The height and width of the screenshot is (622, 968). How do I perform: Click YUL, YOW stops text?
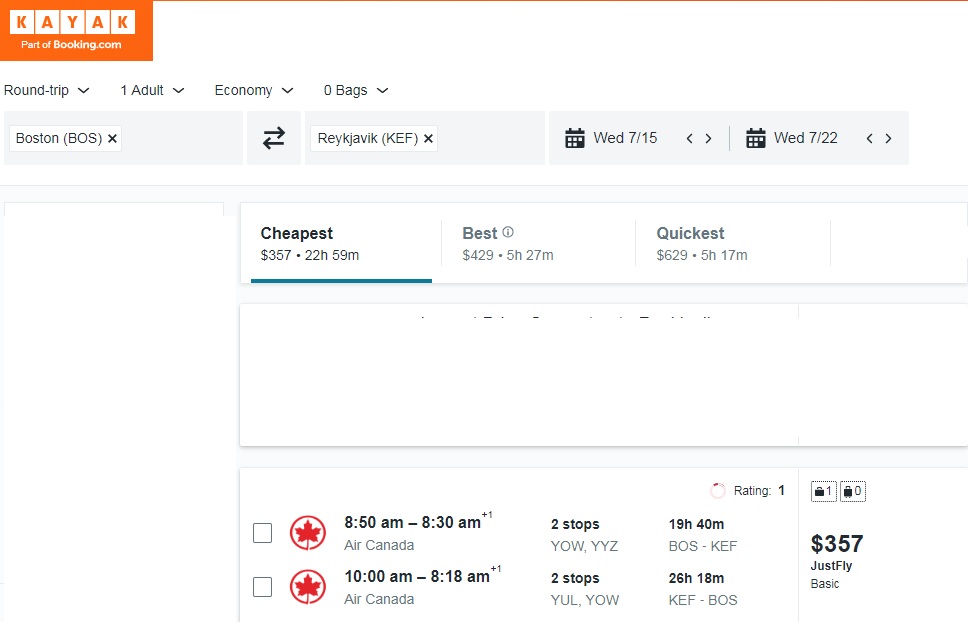(x=585, y=600)
